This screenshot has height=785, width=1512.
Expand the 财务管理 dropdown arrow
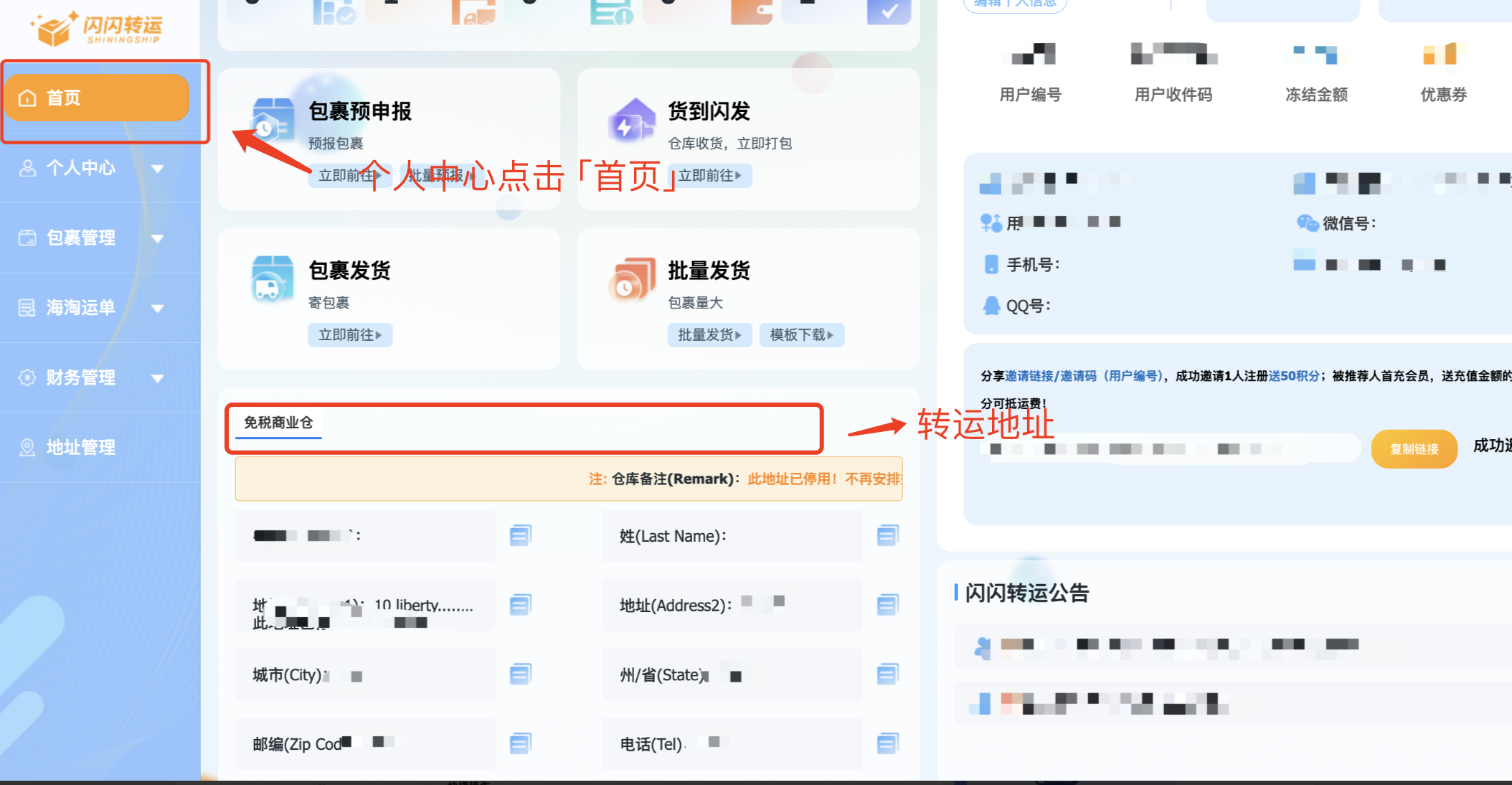pyautogui.click(x=158, y=378)
